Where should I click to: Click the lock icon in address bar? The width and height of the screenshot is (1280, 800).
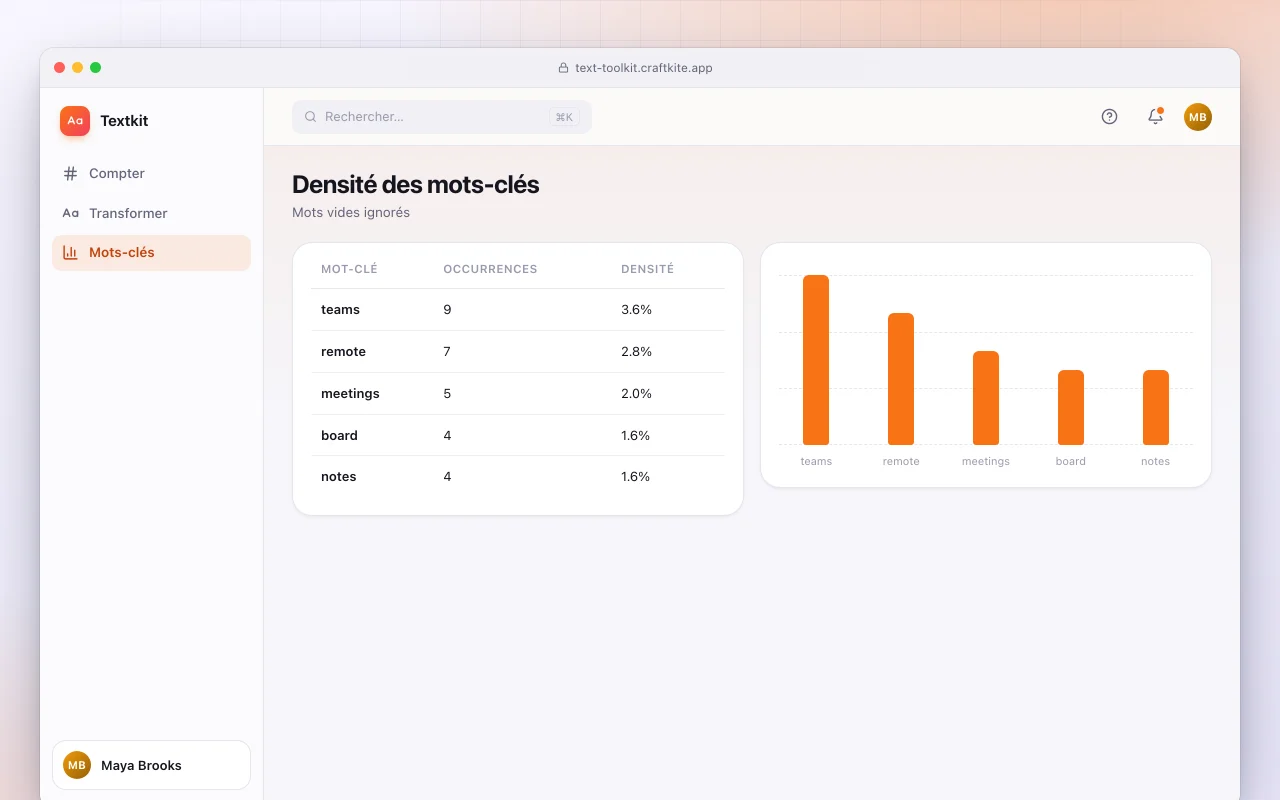(563, 68)
